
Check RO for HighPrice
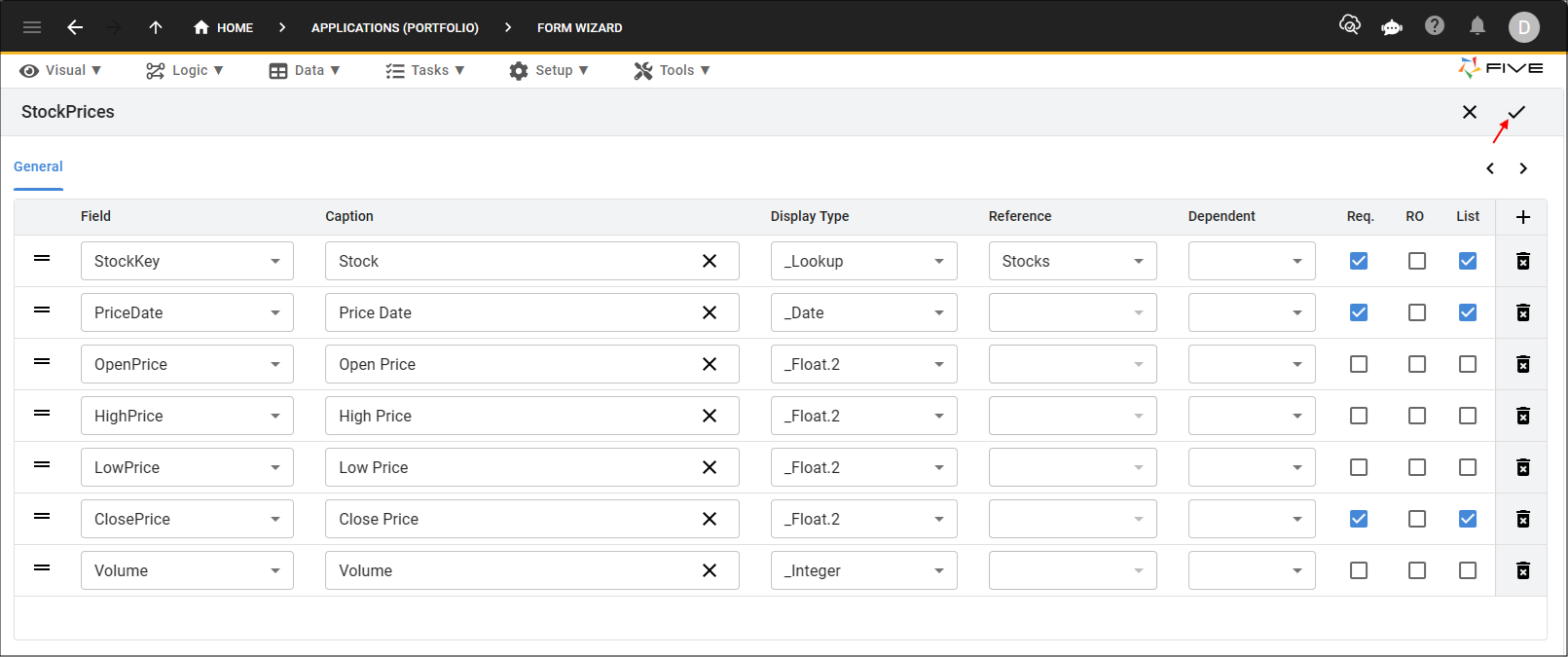click(1417, 416)
